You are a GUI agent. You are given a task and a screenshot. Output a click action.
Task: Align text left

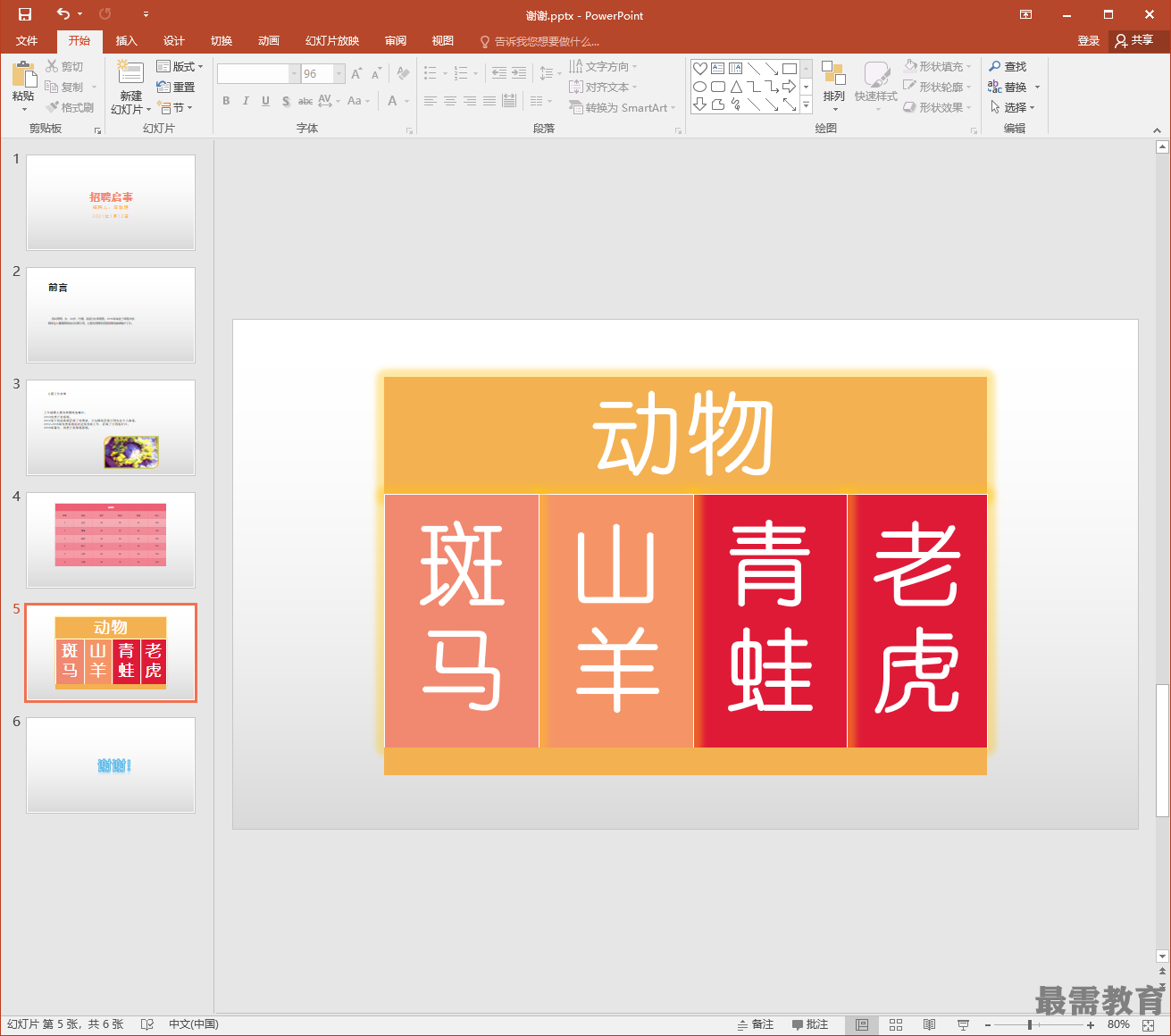[431, 101]
